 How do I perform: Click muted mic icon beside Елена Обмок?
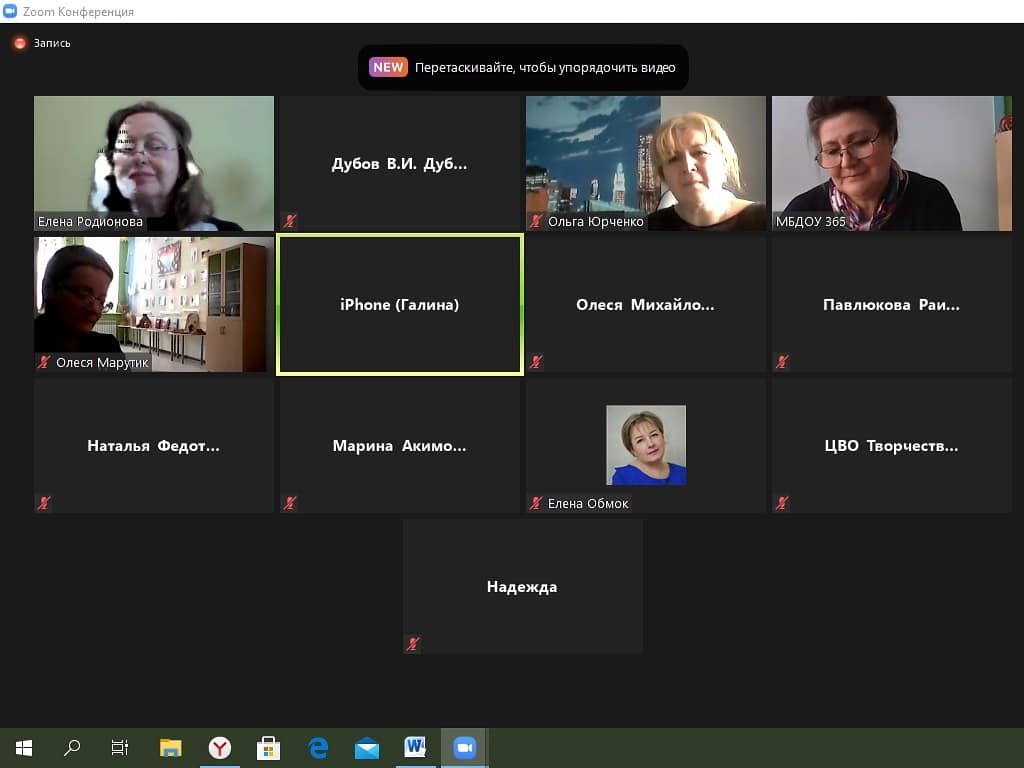pos(536,503)
